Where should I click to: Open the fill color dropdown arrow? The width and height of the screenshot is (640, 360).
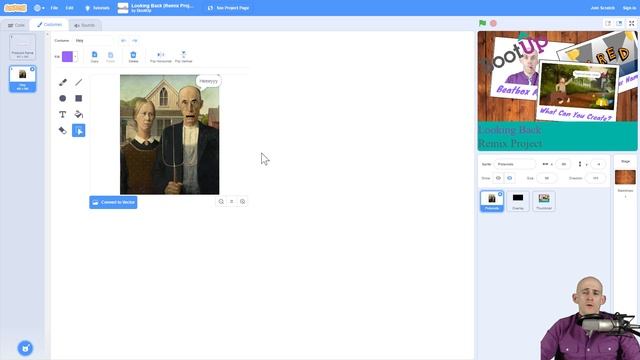(76, 57)
